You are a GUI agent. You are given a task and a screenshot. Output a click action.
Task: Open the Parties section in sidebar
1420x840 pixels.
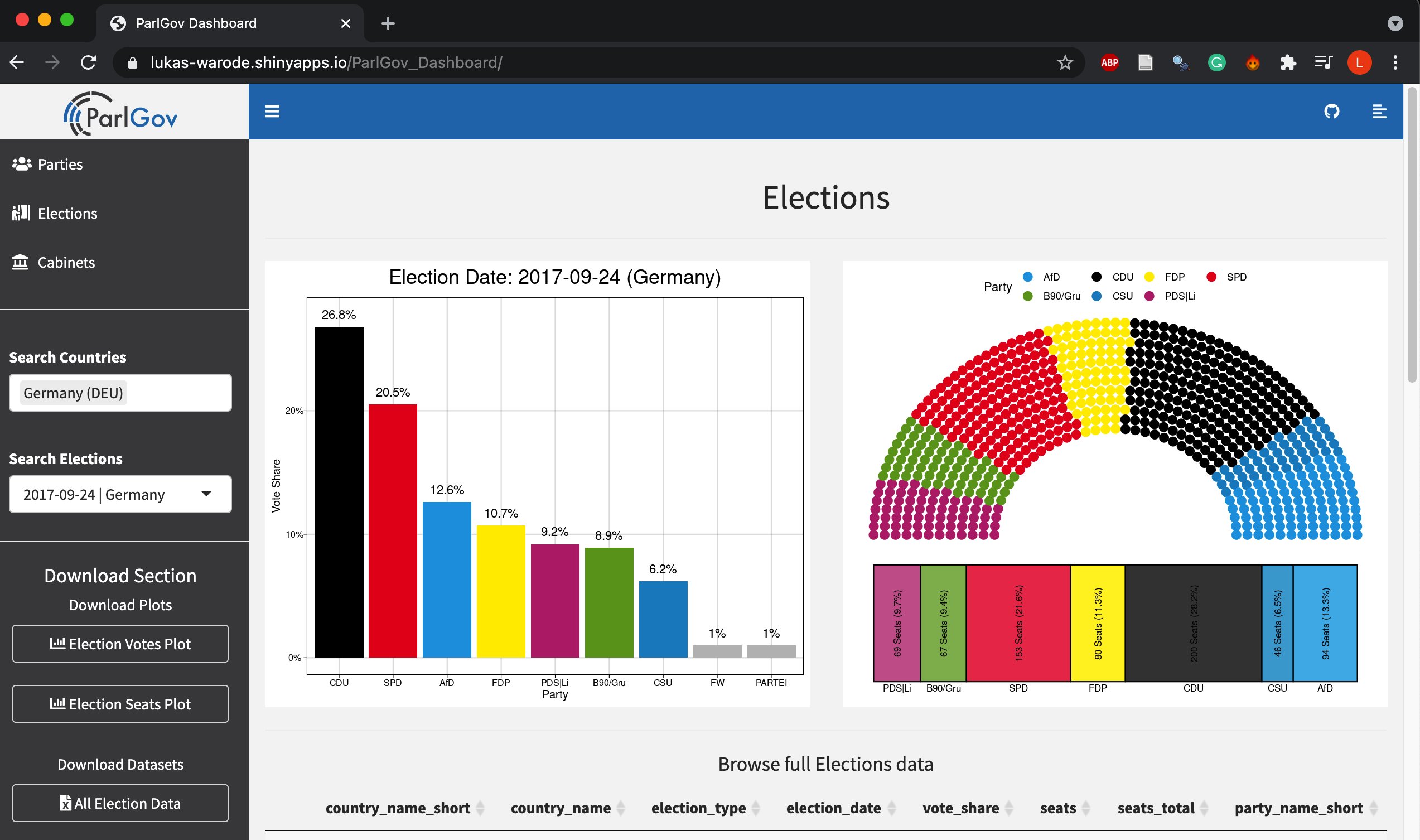[x=59, y=164]
